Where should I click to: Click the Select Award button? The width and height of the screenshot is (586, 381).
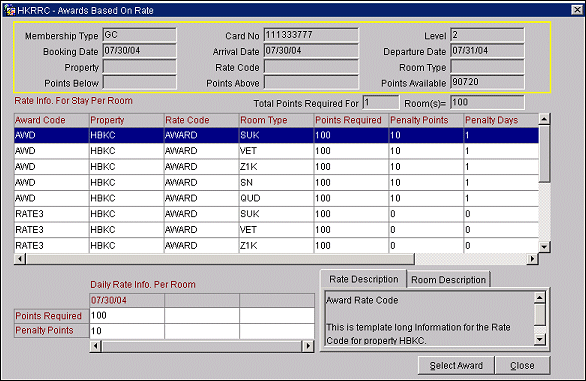(456, 365)
